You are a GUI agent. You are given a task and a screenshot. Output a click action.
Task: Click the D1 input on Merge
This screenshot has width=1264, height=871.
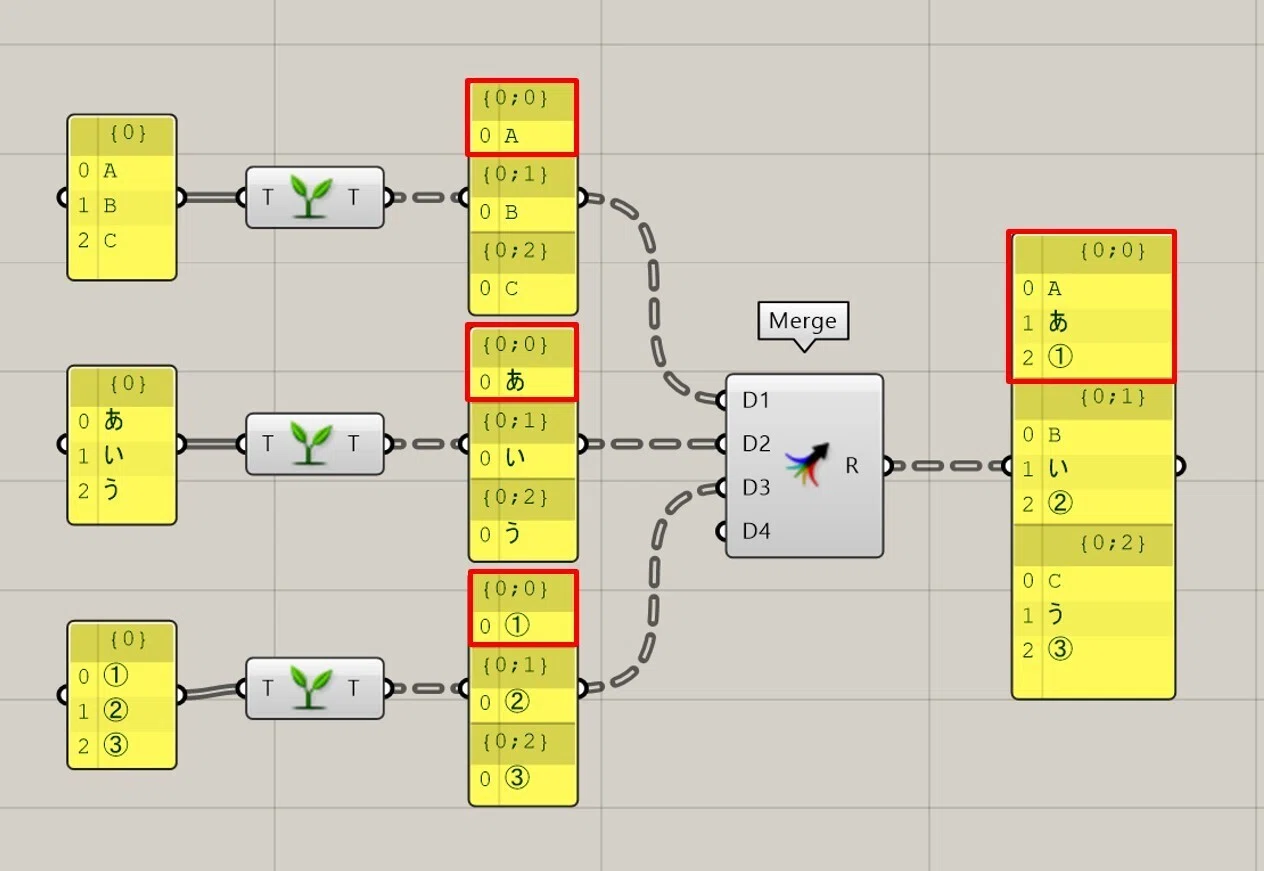pyautogui.click(x=755, y=401)
